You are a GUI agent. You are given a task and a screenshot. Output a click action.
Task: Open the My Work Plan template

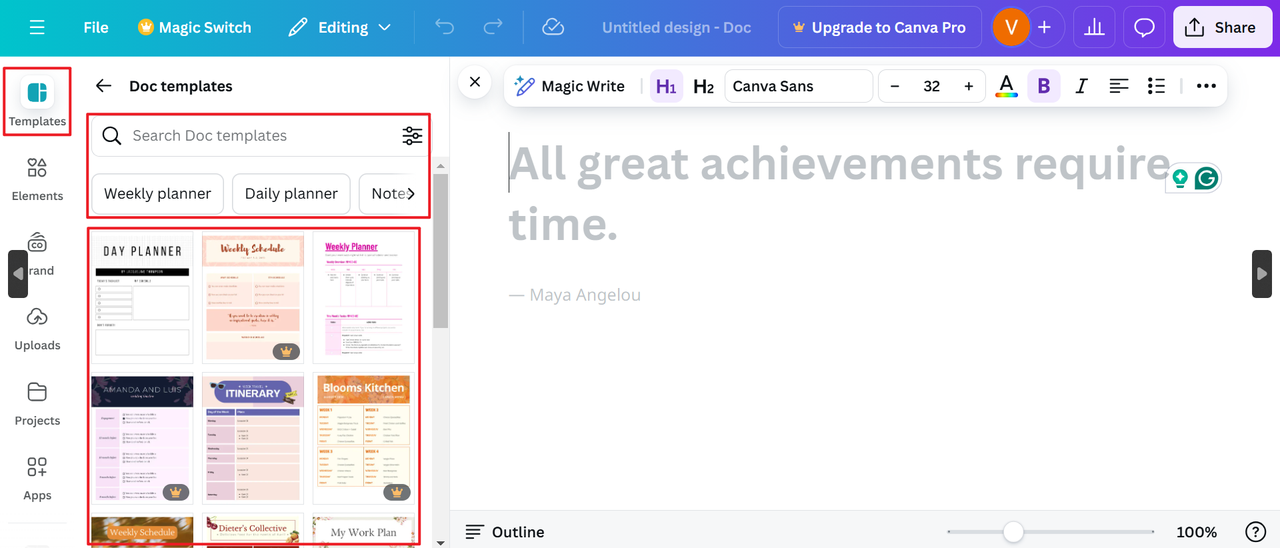point(363,530)
